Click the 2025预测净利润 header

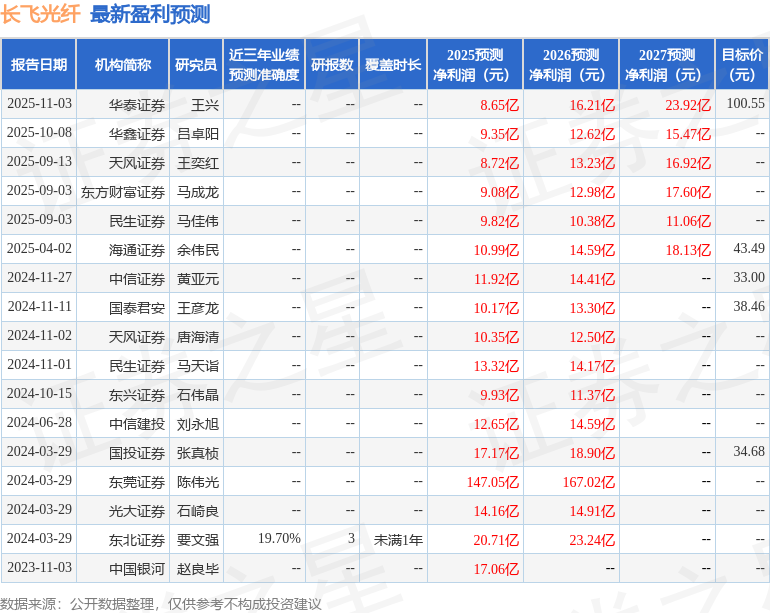475,64
